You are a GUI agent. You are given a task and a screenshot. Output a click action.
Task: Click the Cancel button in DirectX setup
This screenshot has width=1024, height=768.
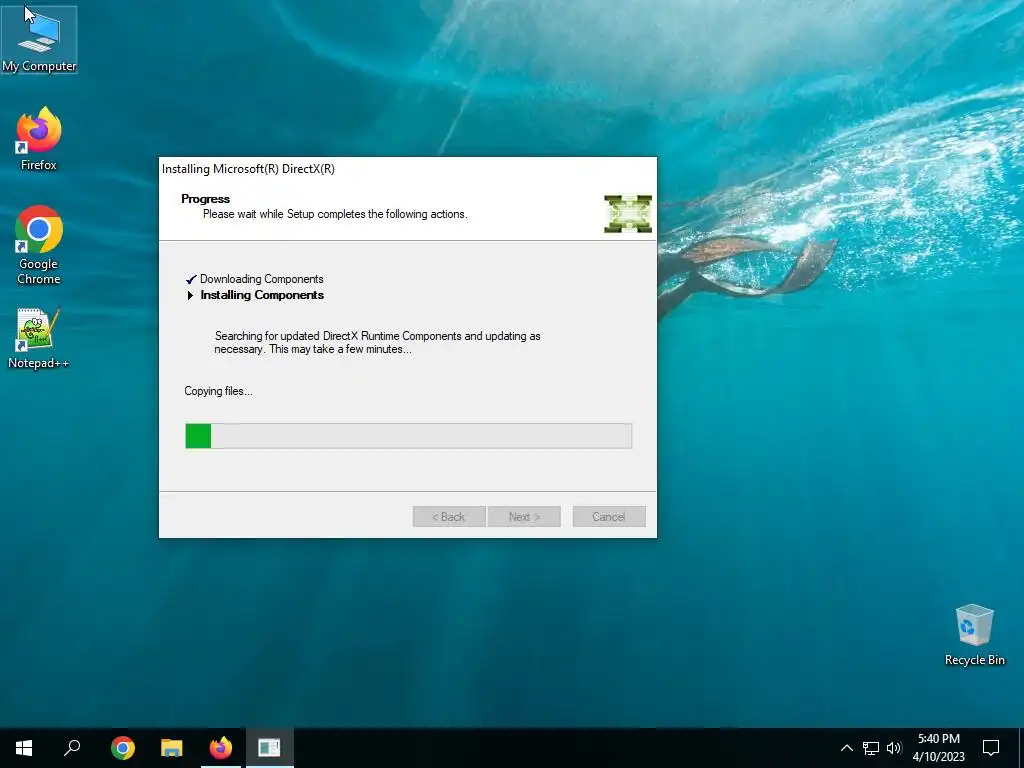[x=609, y=517]
